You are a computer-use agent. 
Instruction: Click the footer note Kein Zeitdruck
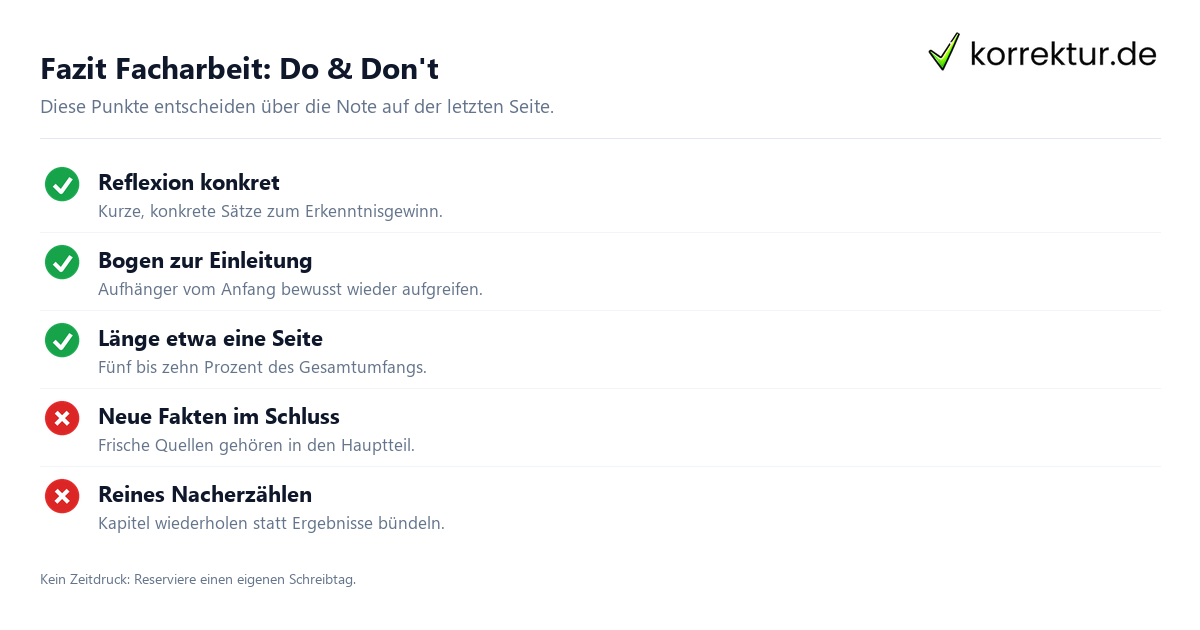pos(198,579)
